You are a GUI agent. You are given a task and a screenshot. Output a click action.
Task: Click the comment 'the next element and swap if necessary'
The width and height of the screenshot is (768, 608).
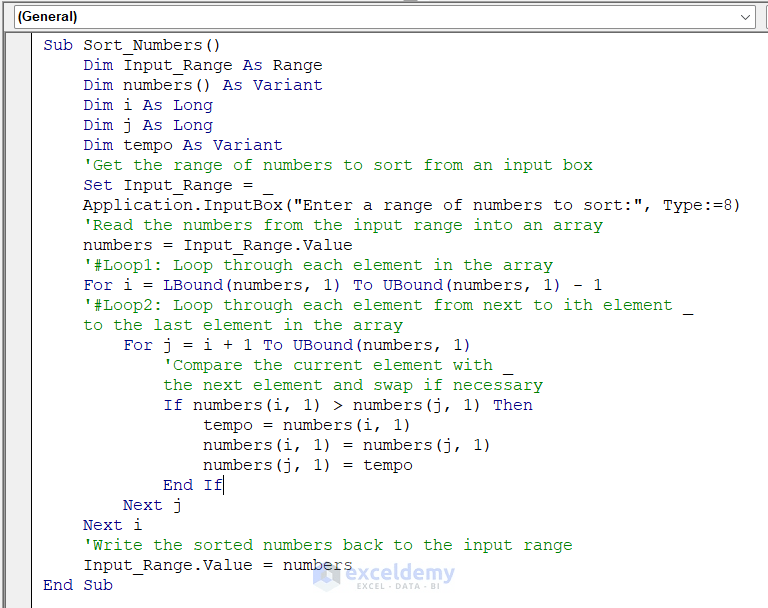(x=353, y=386)
